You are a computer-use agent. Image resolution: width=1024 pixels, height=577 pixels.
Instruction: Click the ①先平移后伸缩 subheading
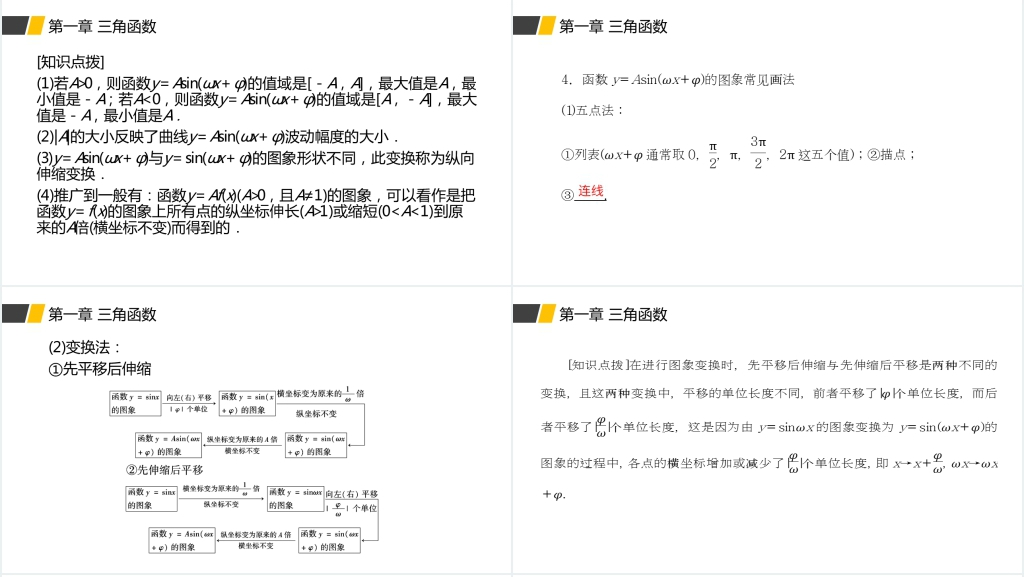(100, 369)
